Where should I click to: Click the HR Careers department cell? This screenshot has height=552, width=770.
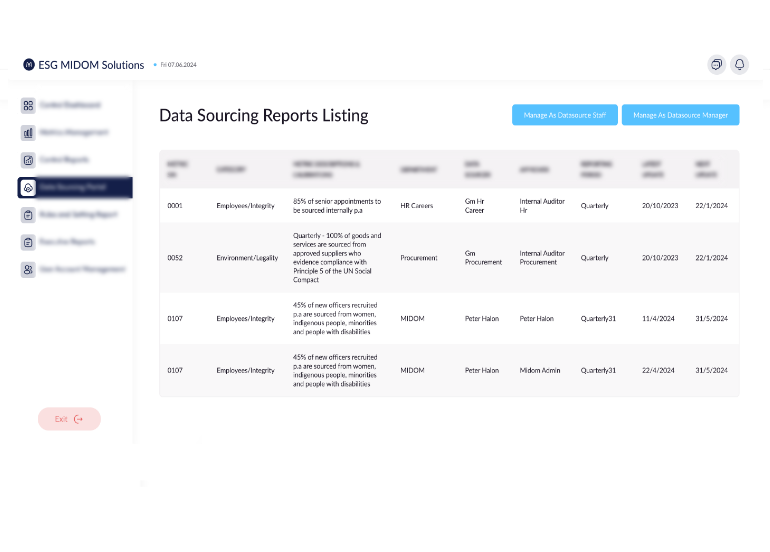416,205
